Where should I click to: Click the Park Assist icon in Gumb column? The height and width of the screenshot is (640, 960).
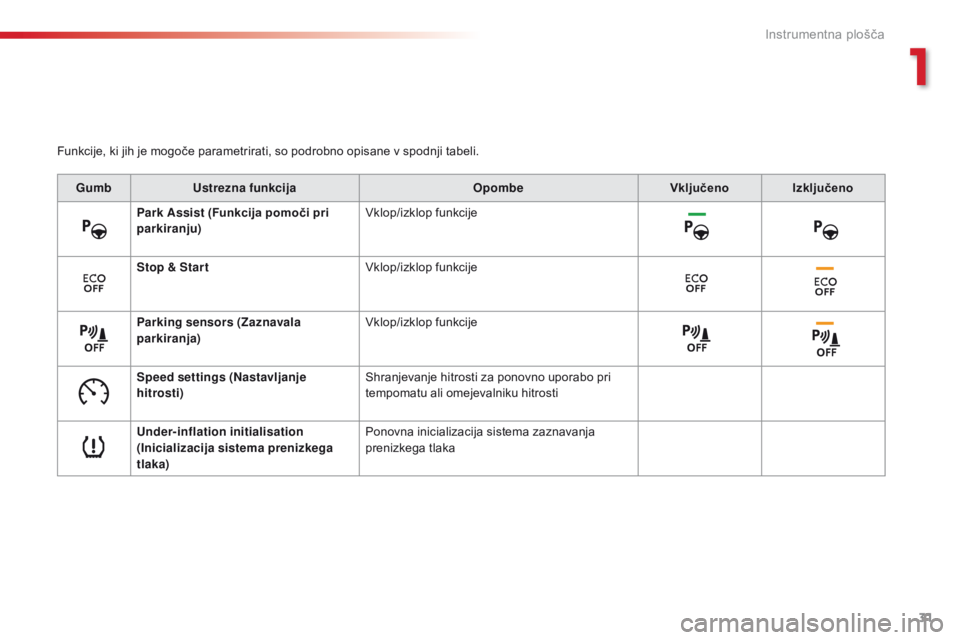(95, 228)
